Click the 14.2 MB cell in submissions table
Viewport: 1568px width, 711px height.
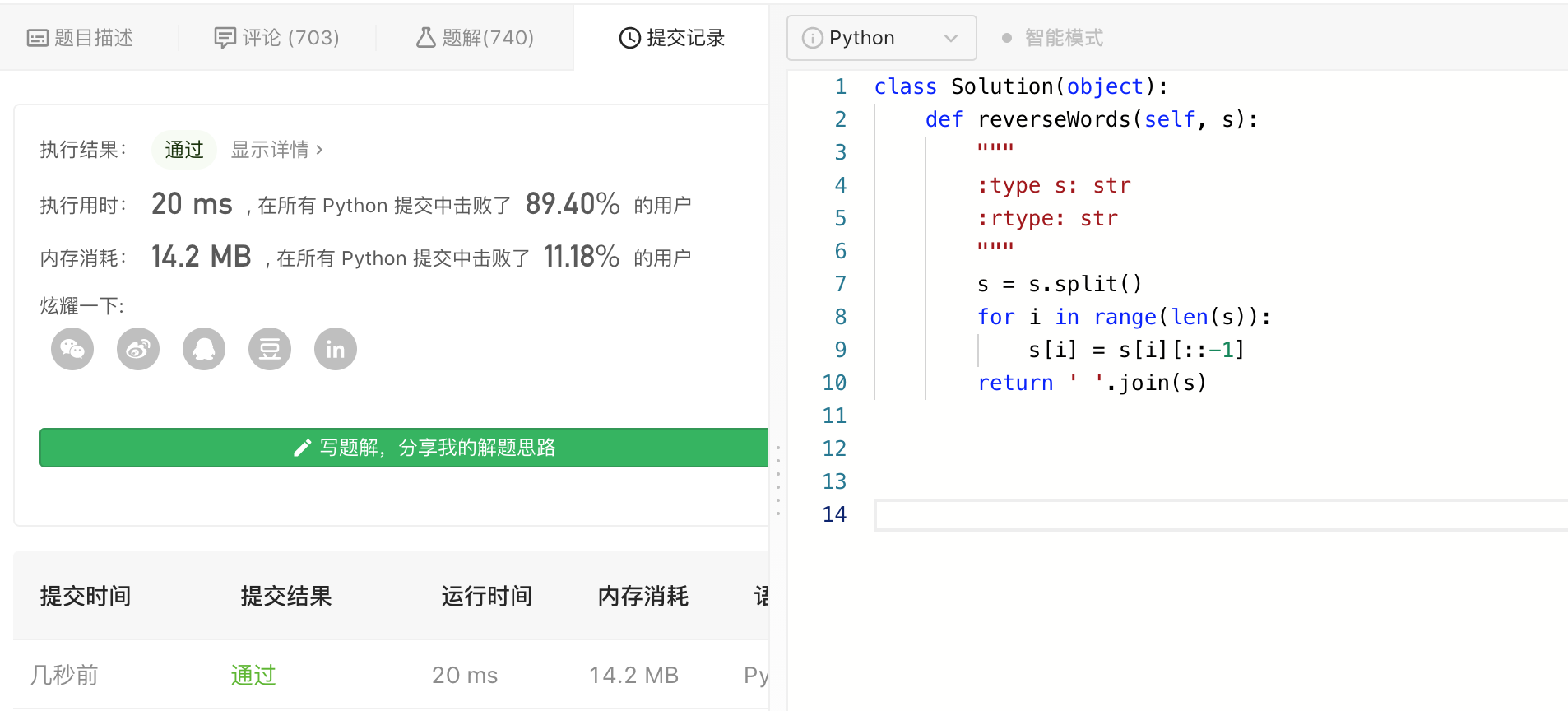(x=633, y=676)
